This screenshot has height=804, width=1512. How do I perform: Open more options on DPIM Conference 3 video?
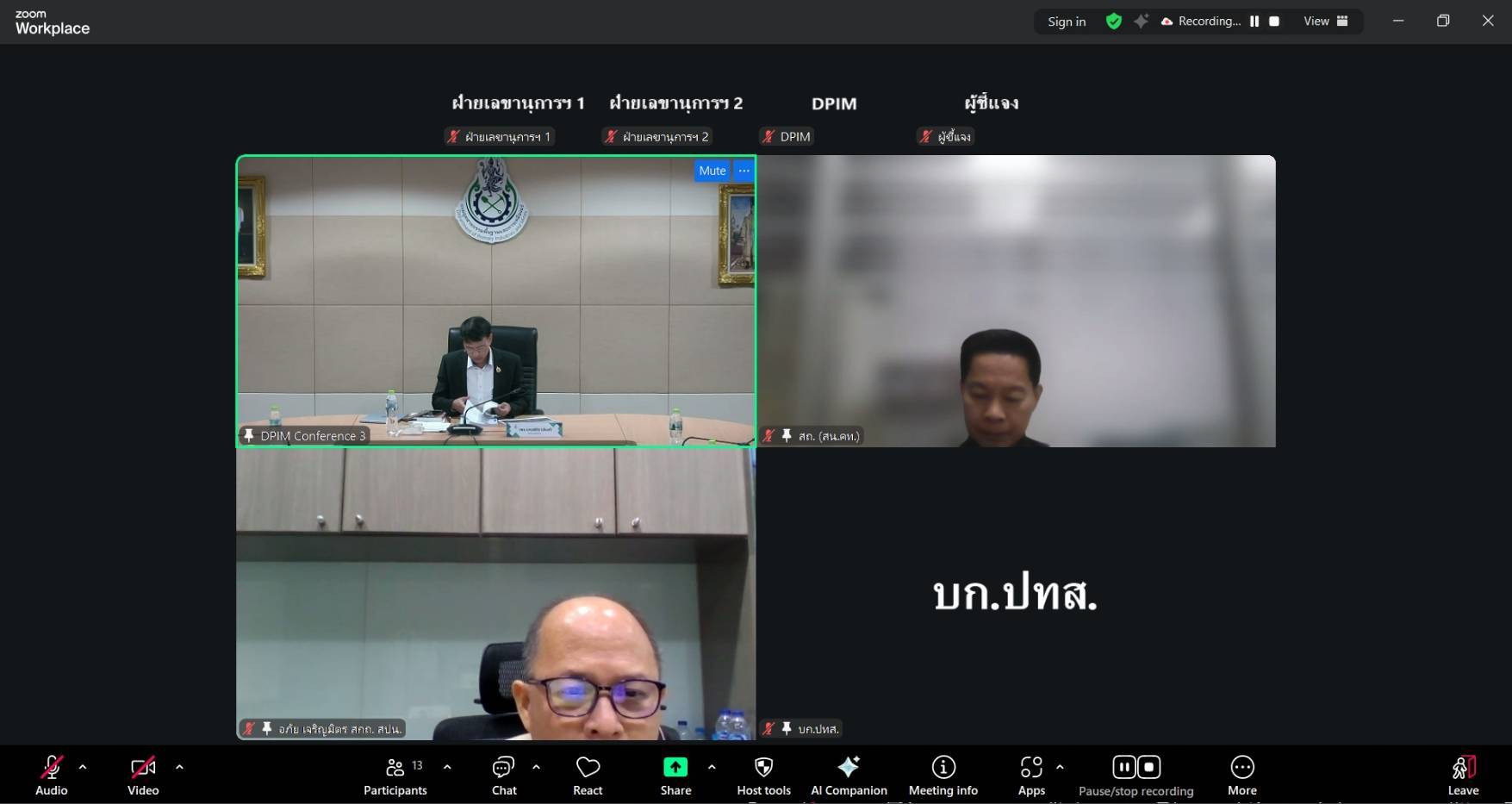coord(744,171)
